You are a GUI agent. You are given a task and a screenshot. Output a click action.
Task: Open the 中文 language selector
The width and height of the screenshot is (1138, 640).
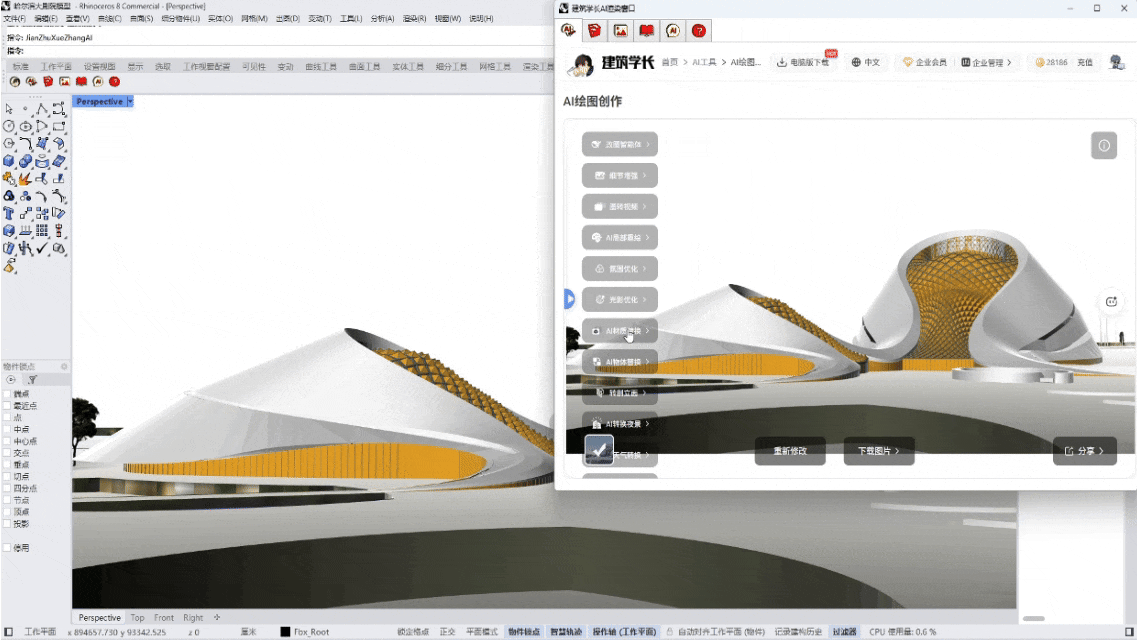(866, 62)
